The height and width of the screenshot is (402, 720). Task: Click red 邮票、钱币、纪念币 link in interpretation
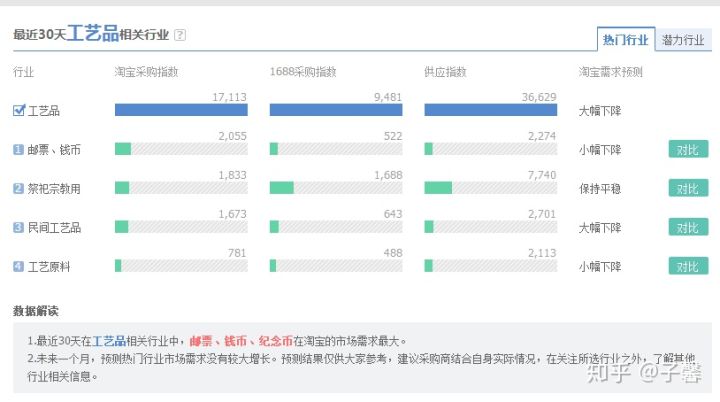tap(241, 341)
